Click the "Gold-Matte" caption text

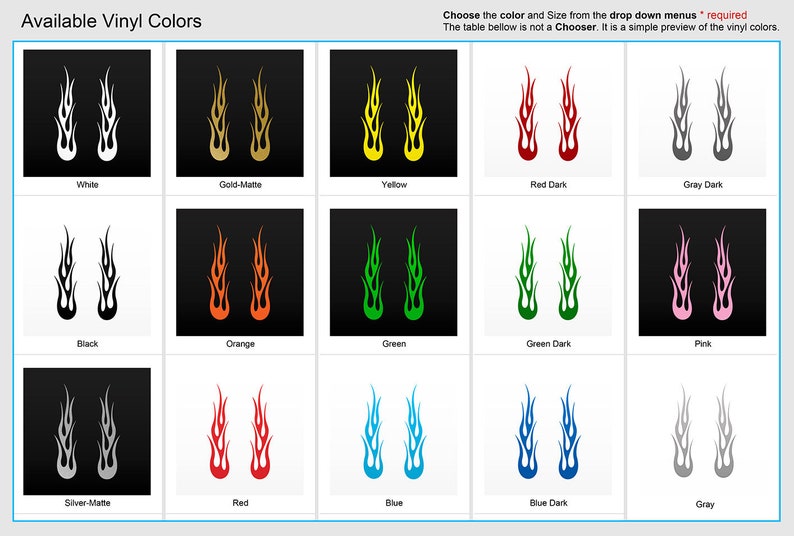click(x=241, y=184)
